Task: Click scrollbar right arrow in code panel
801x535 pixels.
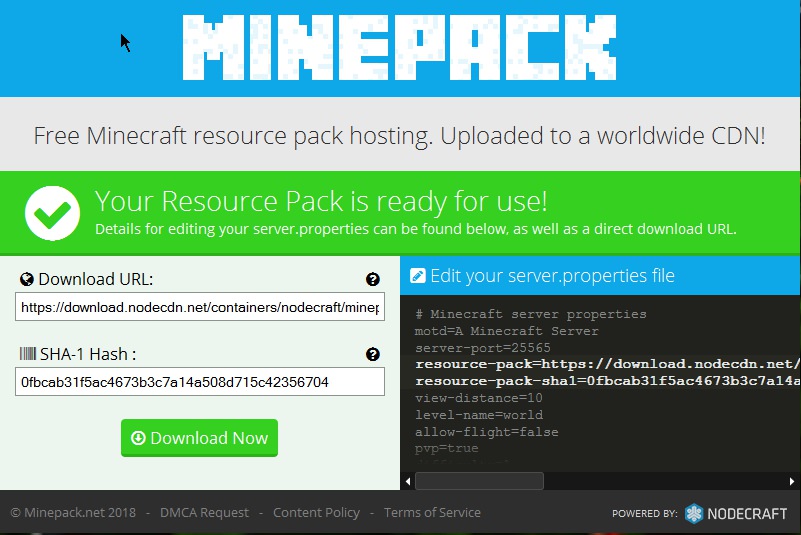Action: [x=792, y=481]
